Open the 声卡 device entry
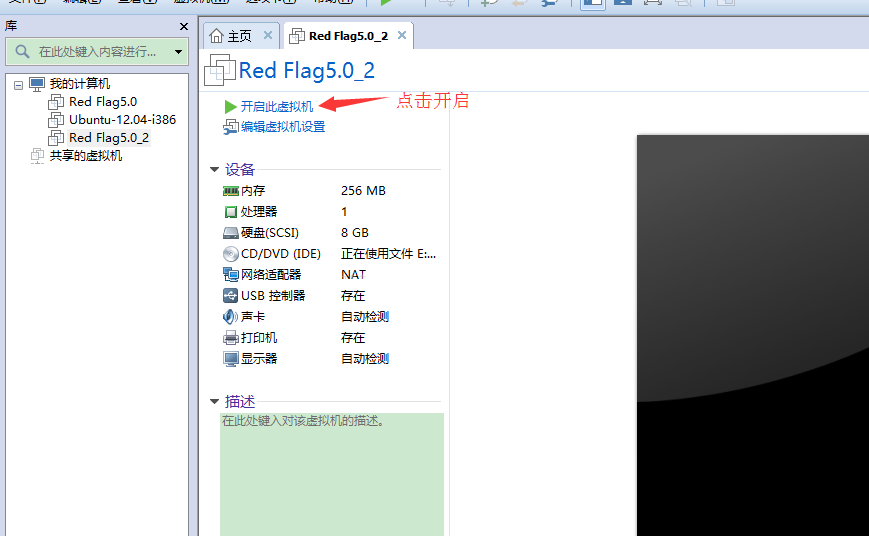 point(253,317)
